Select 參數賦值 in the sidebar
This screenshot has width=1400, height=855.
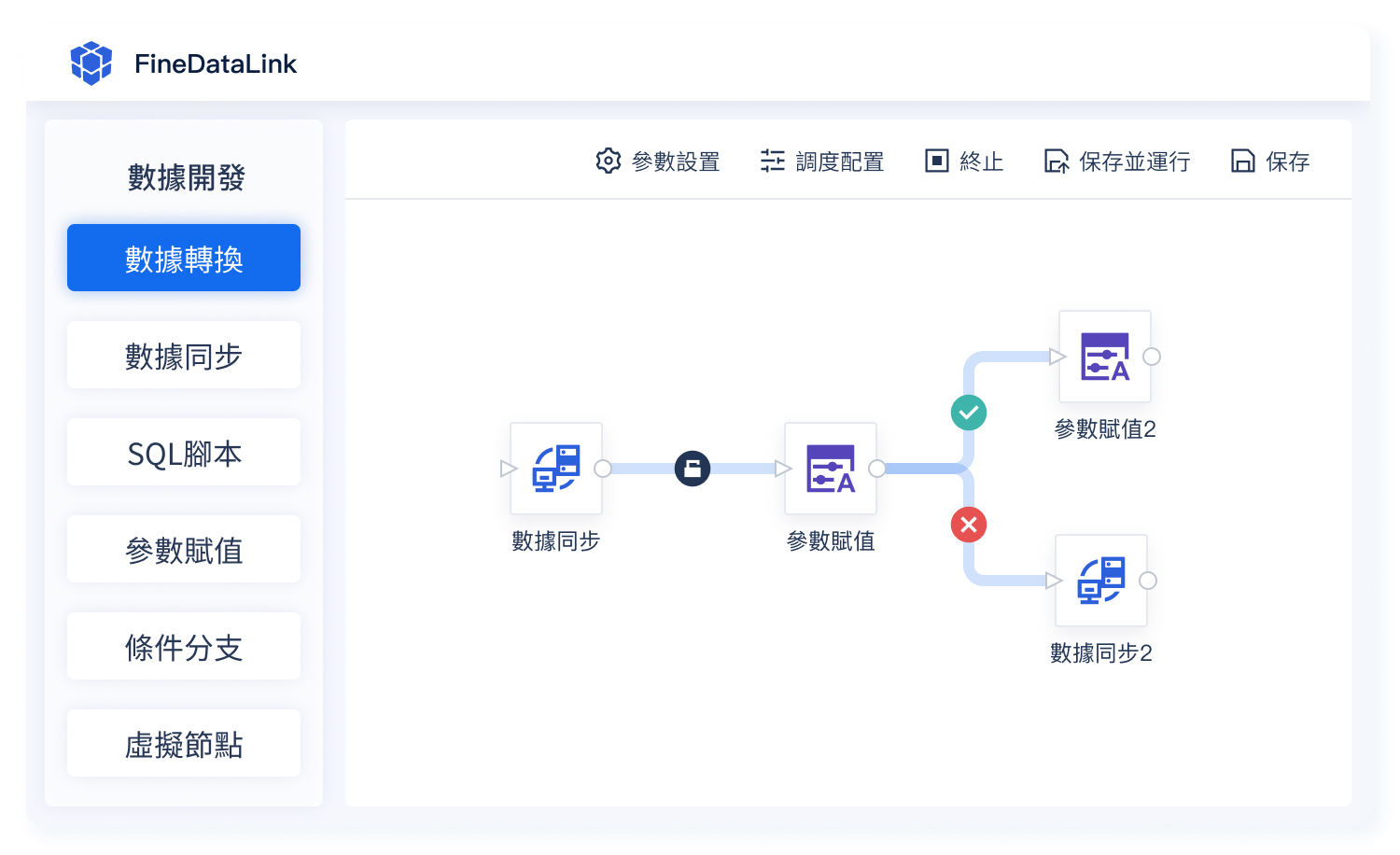point(184,549)
